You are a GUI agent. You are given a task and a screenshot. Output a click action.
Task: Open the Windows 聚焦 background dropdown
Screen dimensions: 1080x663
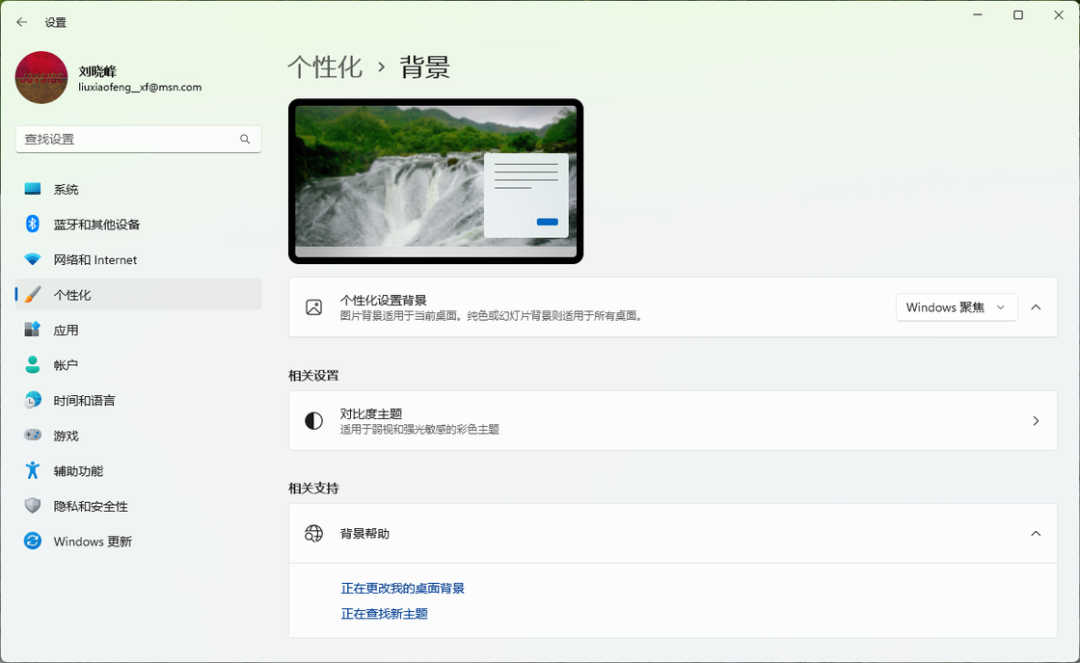pos(956,307)
